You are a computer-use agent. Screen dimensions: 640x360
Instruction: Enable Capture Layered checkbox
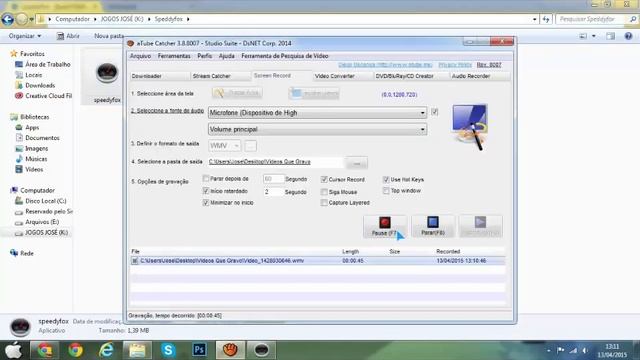tap(324, 203)
